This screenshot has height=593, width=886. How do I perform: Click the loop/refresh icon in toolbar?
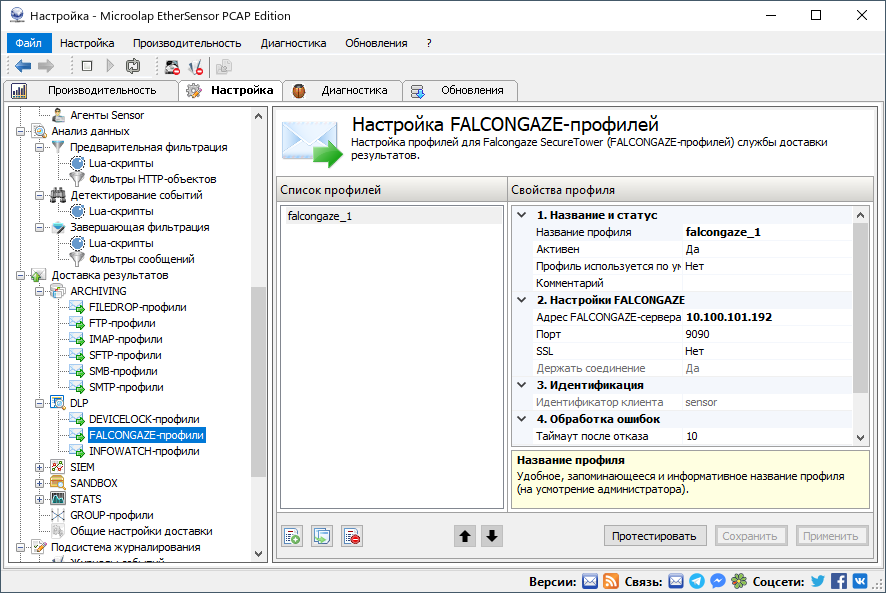point(134,66)
